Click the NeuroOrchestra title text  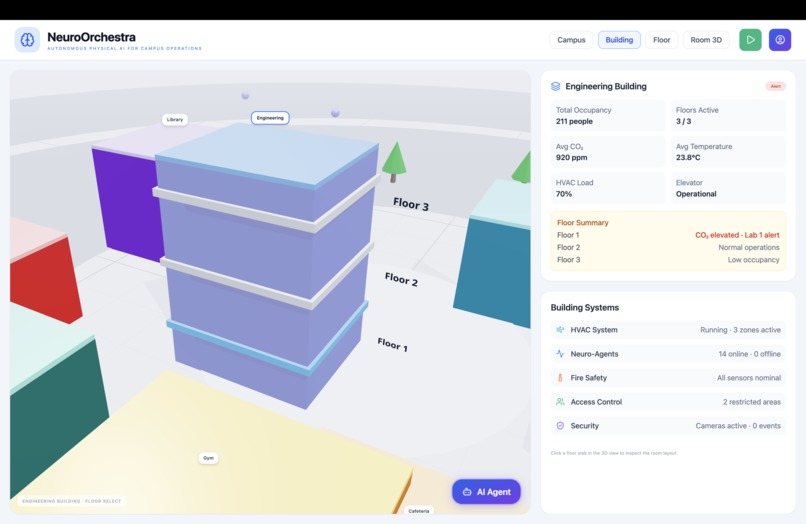[x=91, y=37]
